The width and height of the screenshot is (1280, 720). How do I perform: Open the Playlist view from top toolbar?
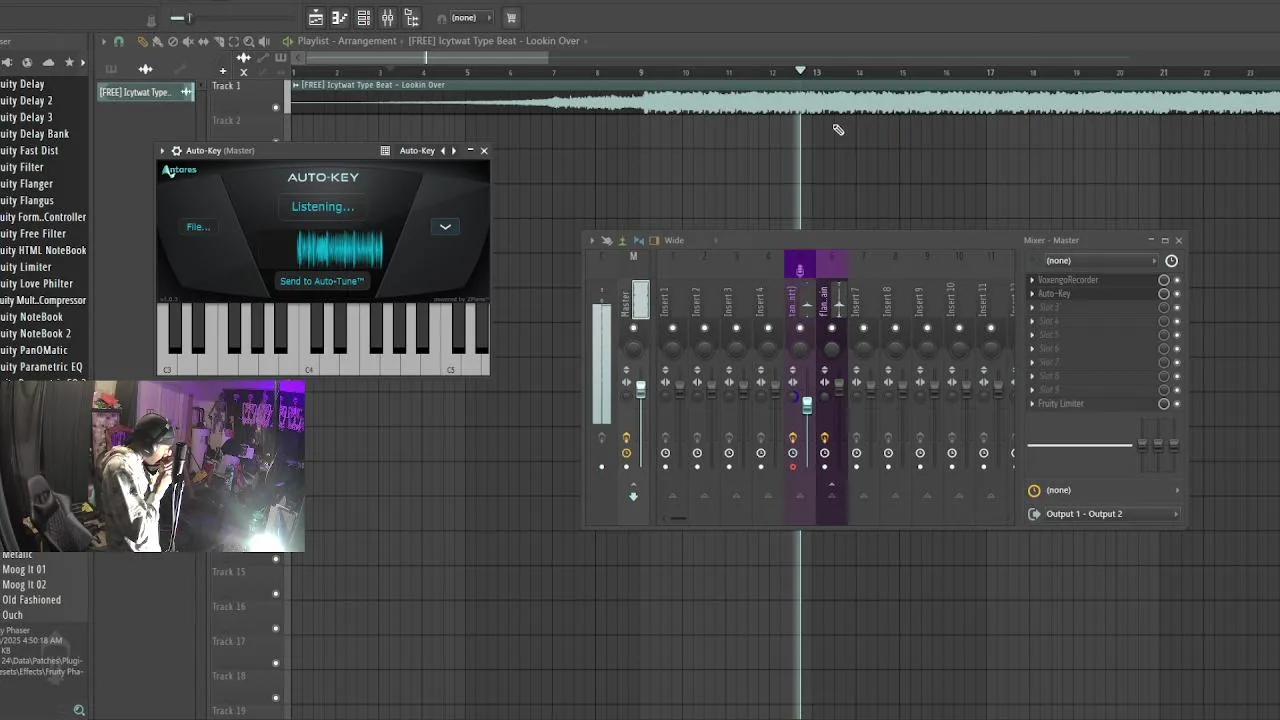coord(315,18)
